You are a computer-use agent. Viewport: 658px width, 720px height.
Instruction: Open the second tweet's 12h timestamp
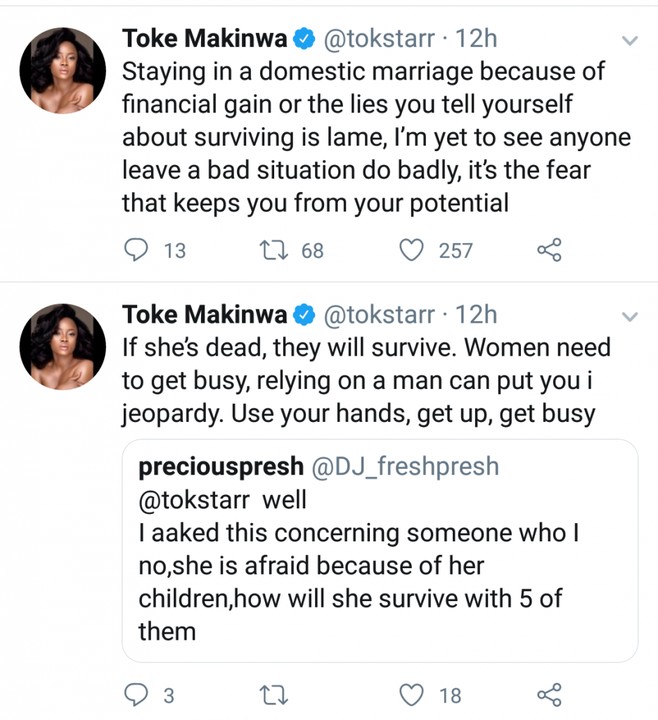pos(476,315)
